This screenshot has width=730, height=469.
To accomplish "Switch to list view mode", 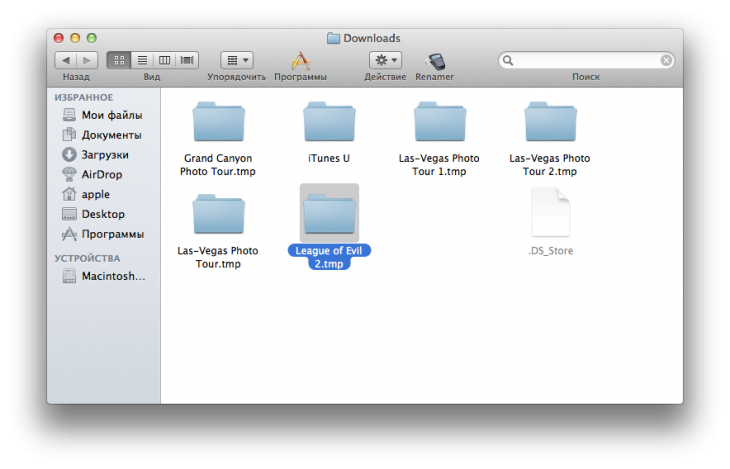I will click(142, 60).
